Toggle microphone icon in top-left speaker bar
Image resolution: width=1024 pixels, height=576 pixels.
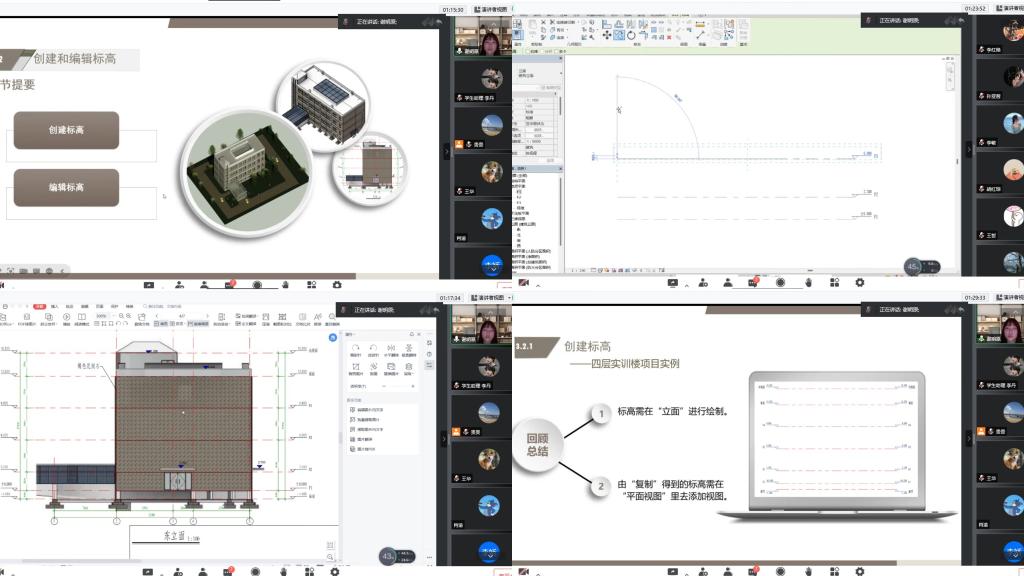pyautogui.click(x=346, y=21)
